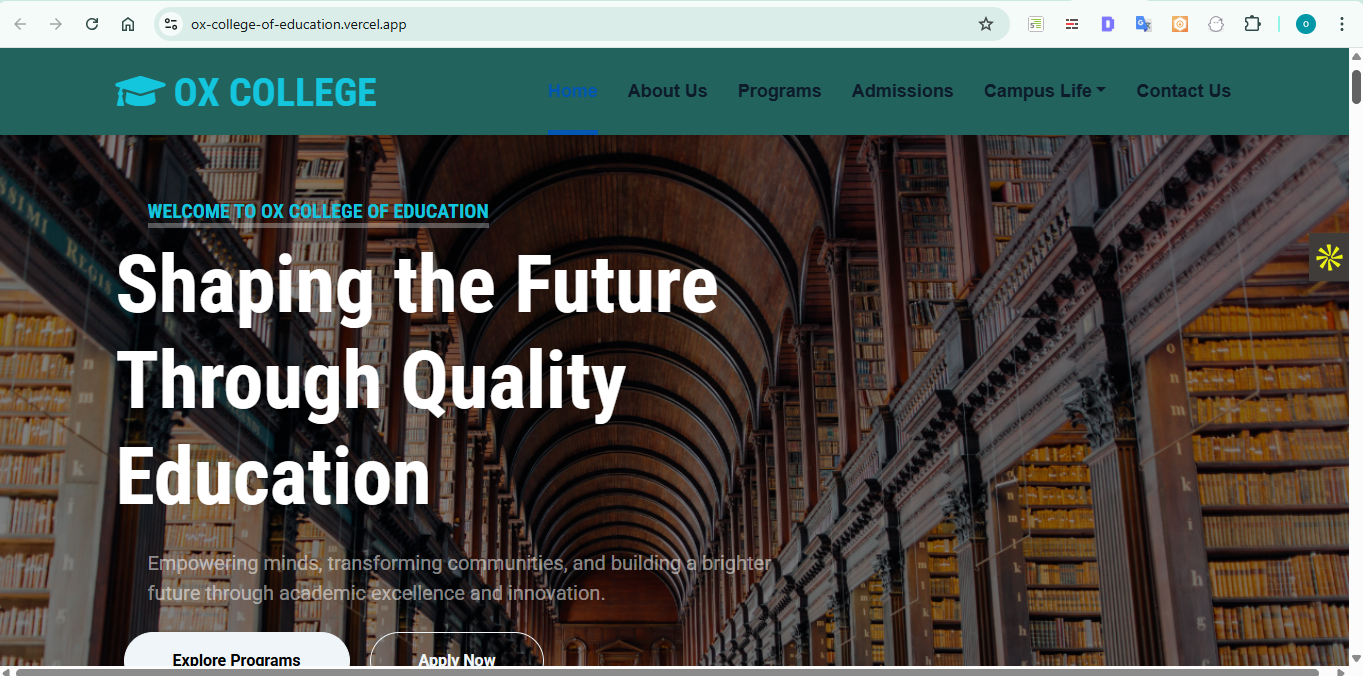Open the orange hexagon extension icon

[1179, 23]
